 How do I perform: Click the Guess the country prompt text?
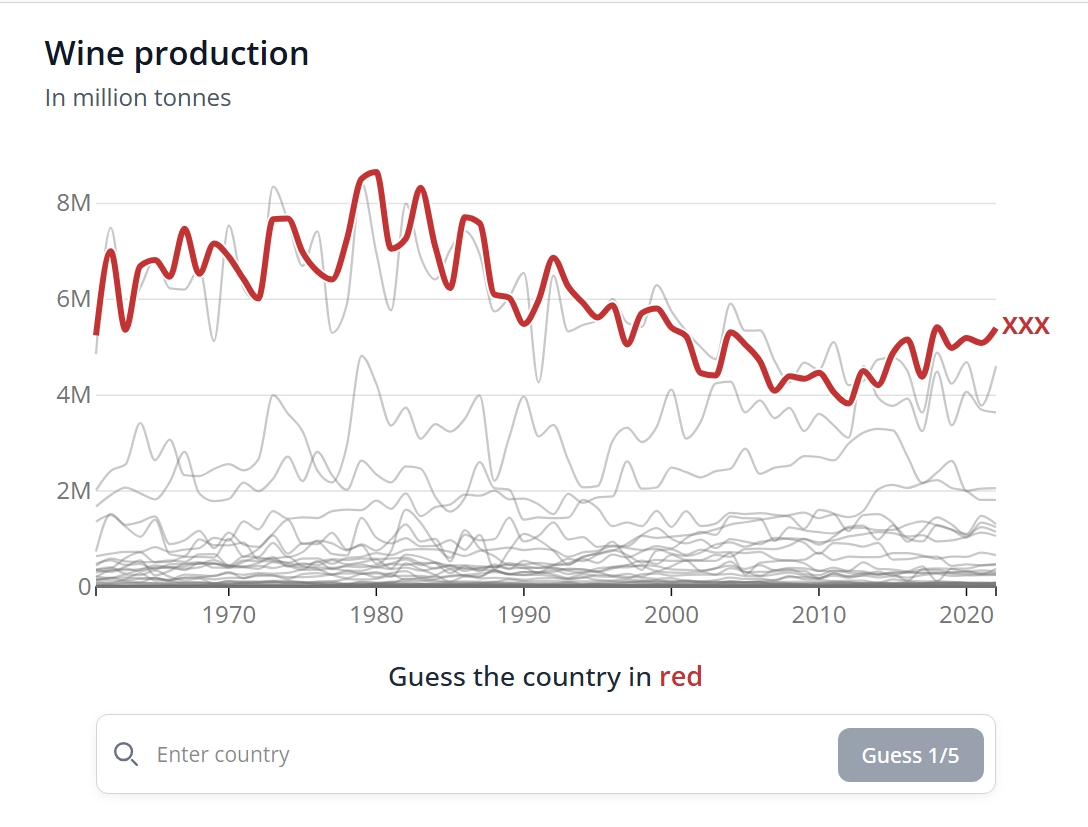519,677
